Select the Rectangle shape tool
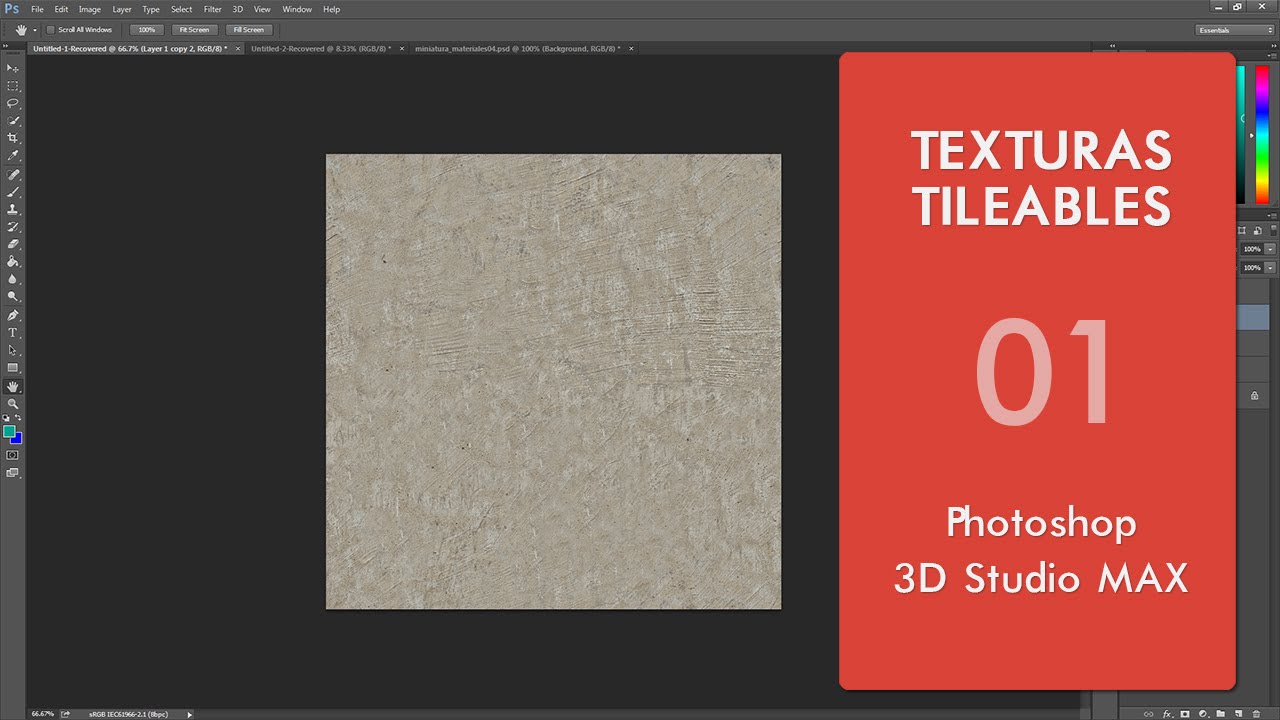 [13, 368]
